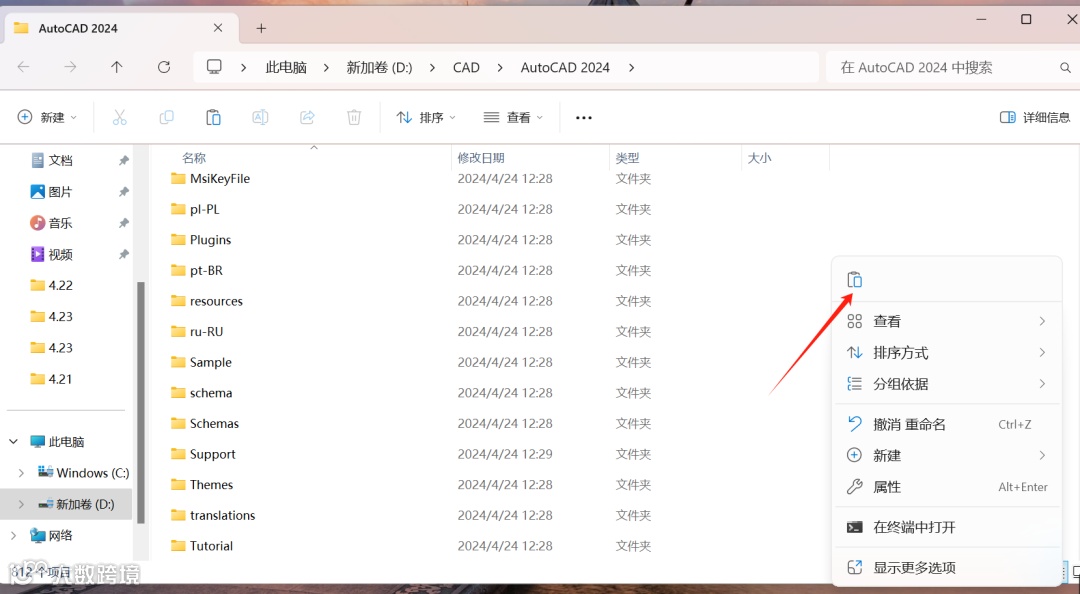Click the Paste icon in the context menu
1080x594 pixels.
click(x=855, y=280)
